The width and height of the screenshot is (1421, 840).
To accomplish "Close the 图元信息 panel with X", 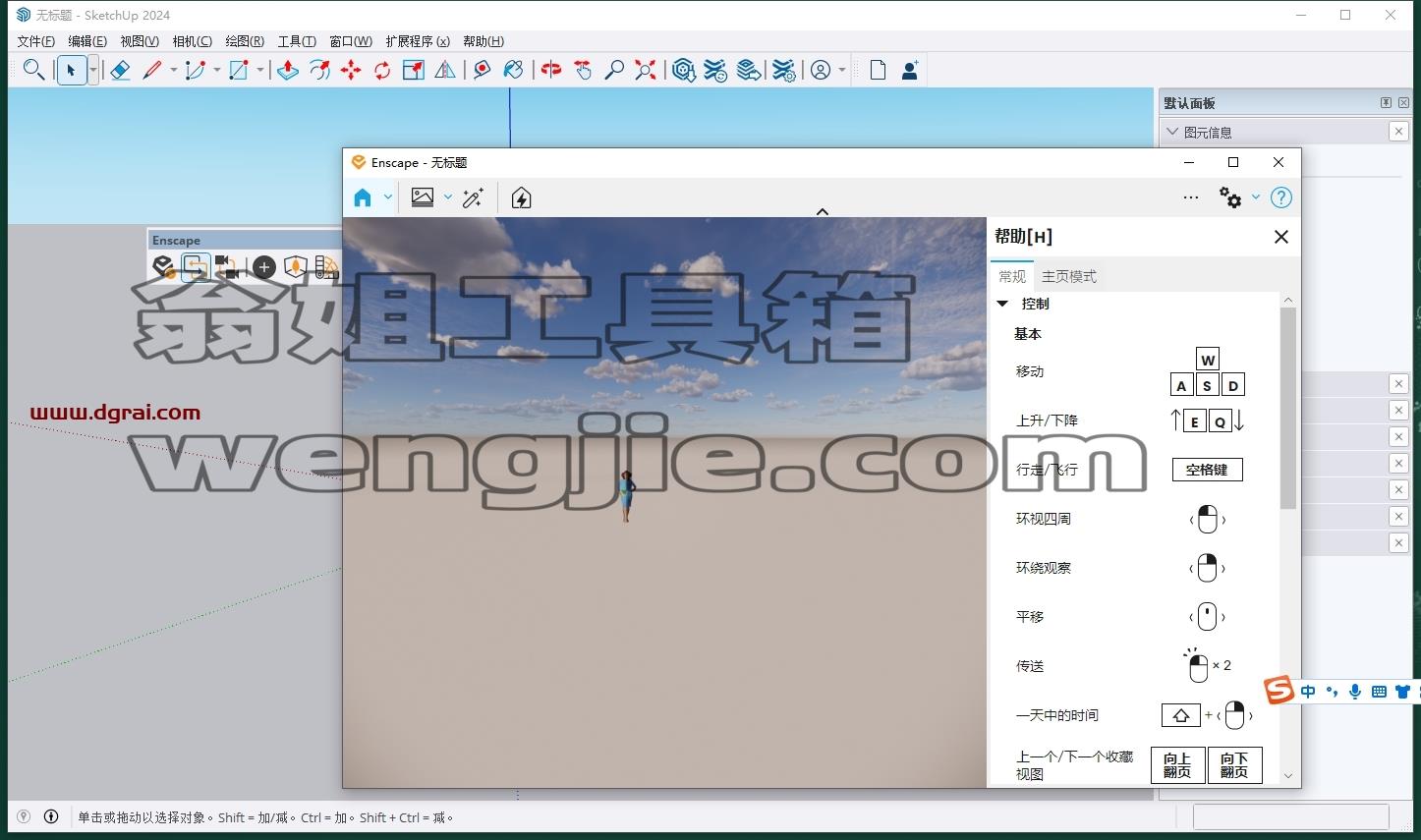I will pyautogui.click(x=1398, y=132).
